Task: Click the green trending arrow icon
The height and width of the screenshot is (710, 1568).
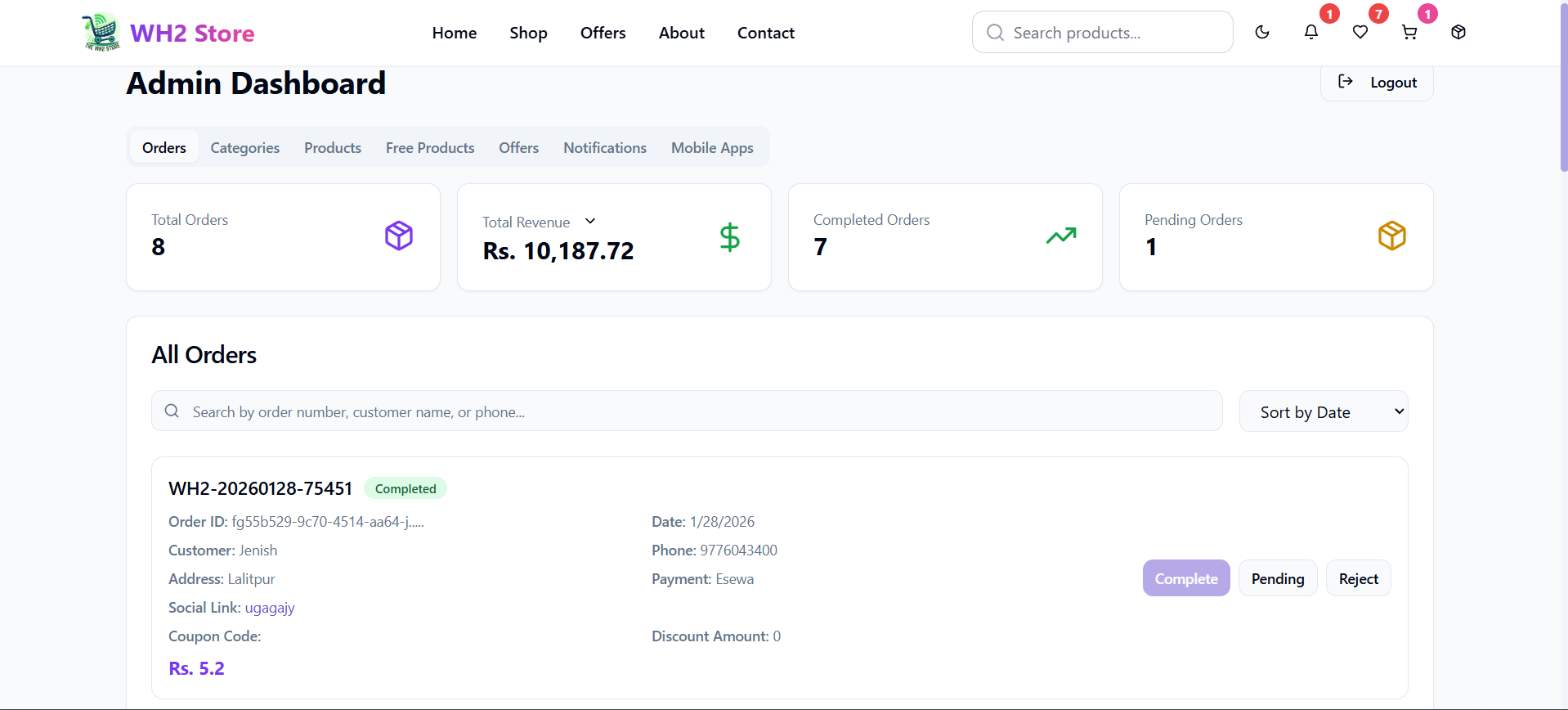Action: click(x=1061, y=236)
